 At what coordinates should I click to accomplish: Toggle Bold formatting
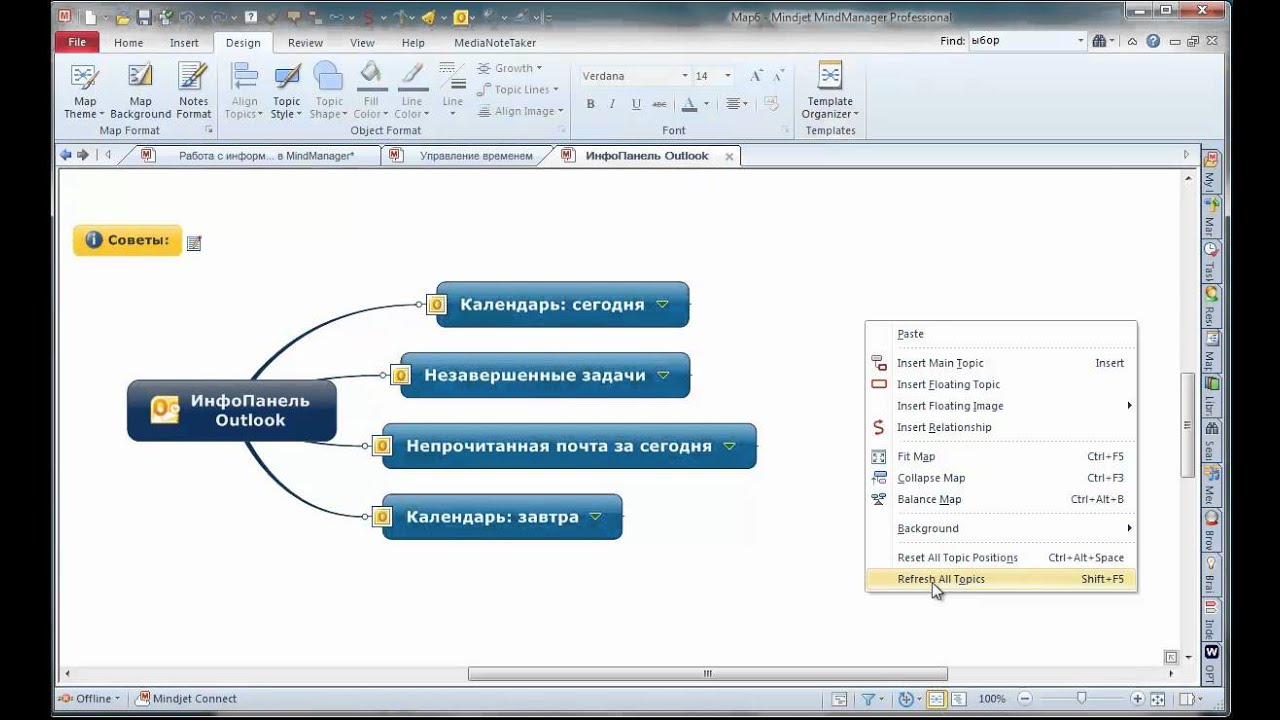590,104
